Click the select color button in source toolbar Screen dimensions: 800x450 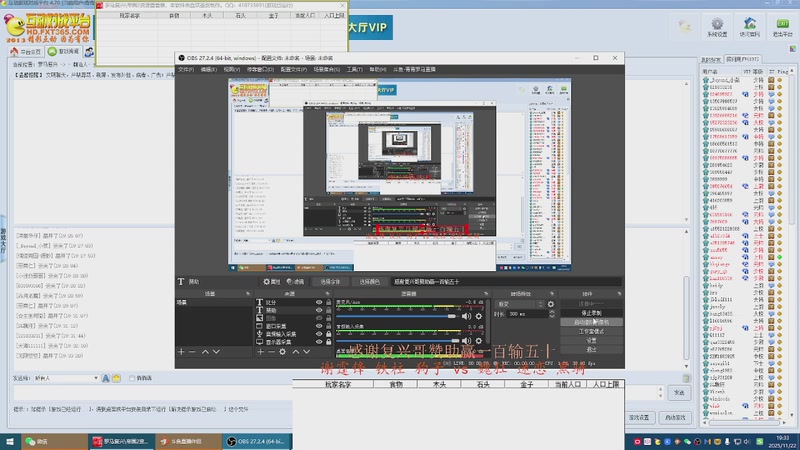(369, 282)
